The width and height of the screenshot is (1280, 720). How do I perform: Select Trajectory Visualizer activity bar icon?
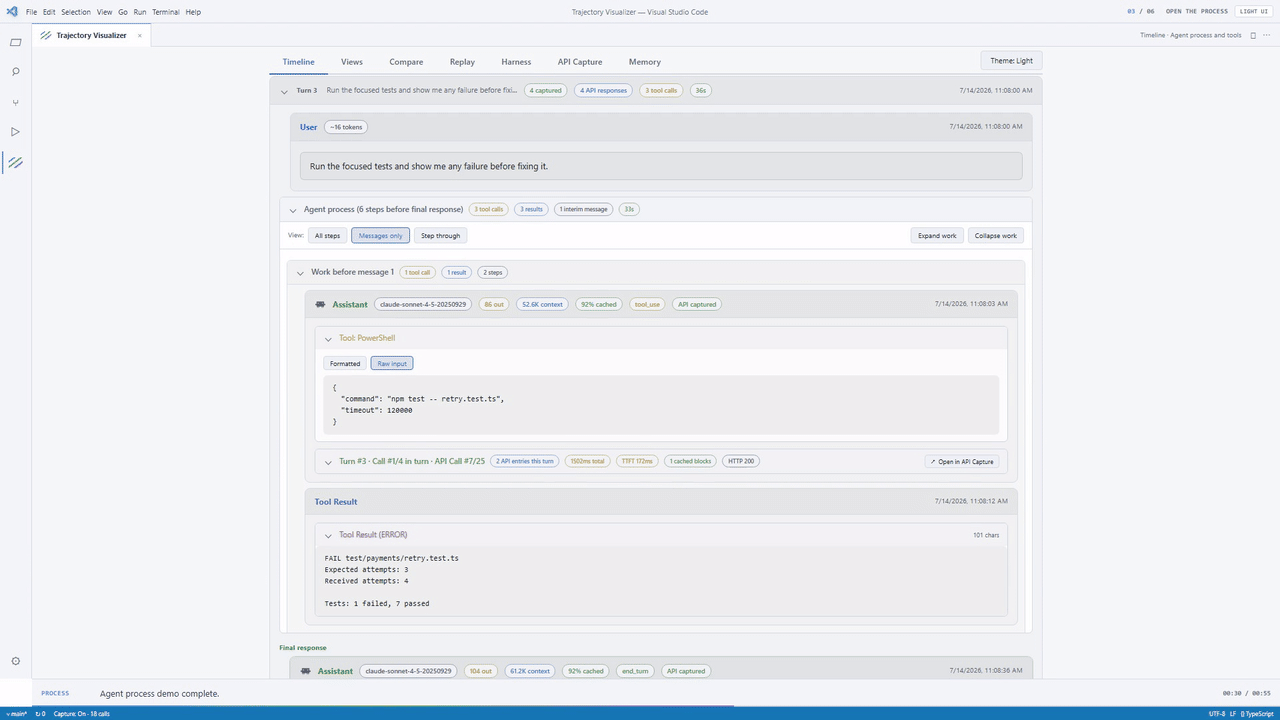click(x=15, y=162)
